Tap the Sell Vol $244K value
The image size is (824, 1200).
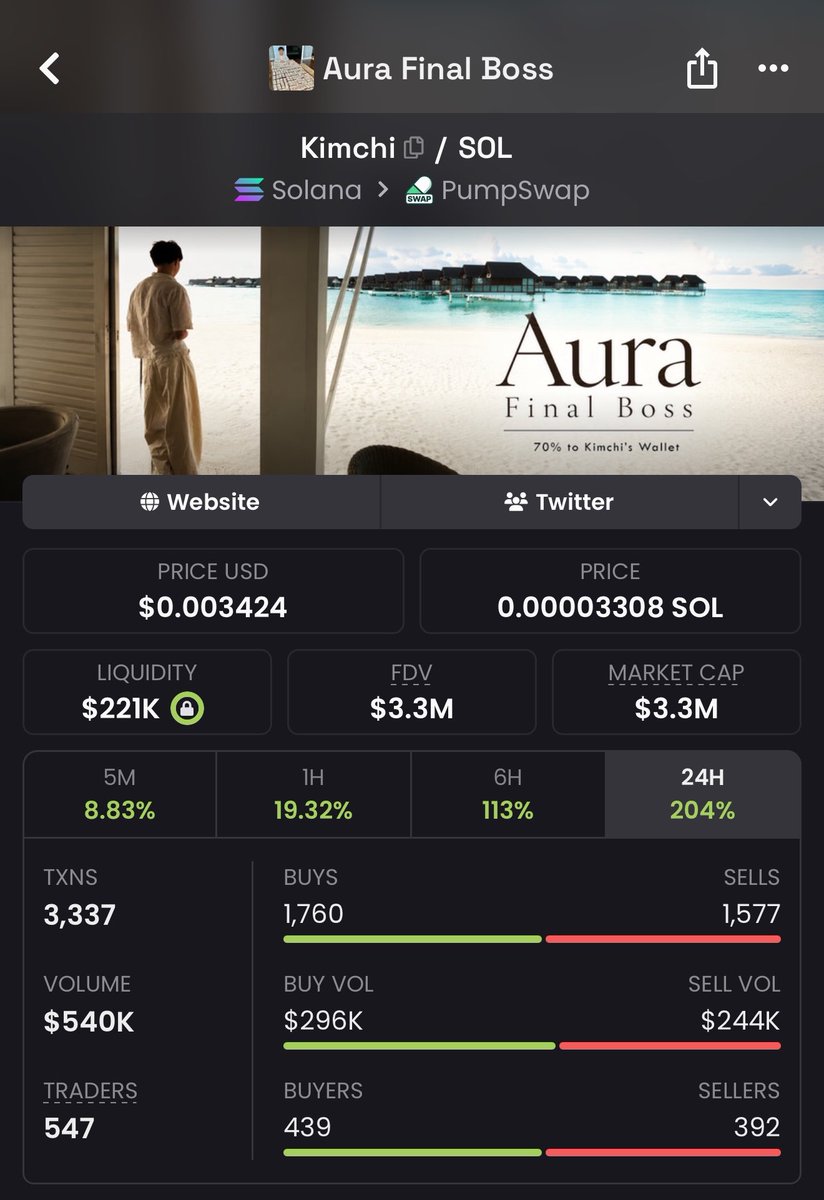click(742, 1021)
